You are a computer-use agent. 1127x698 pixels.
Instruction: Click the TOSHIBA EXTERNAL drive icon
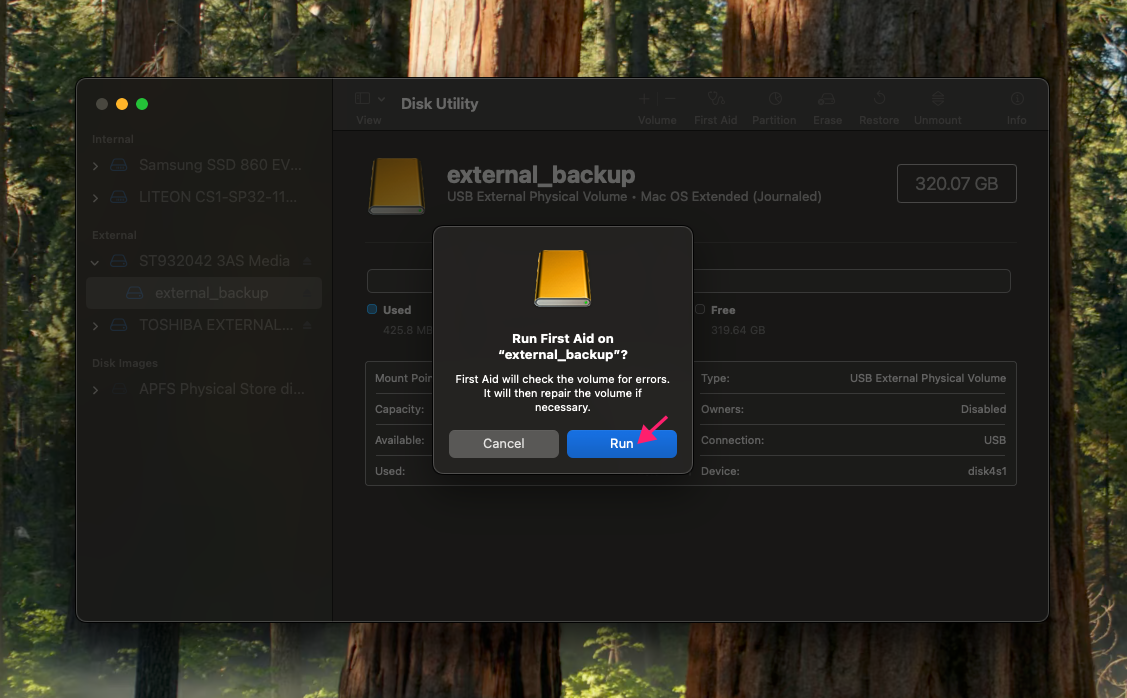tap(119, 325)
